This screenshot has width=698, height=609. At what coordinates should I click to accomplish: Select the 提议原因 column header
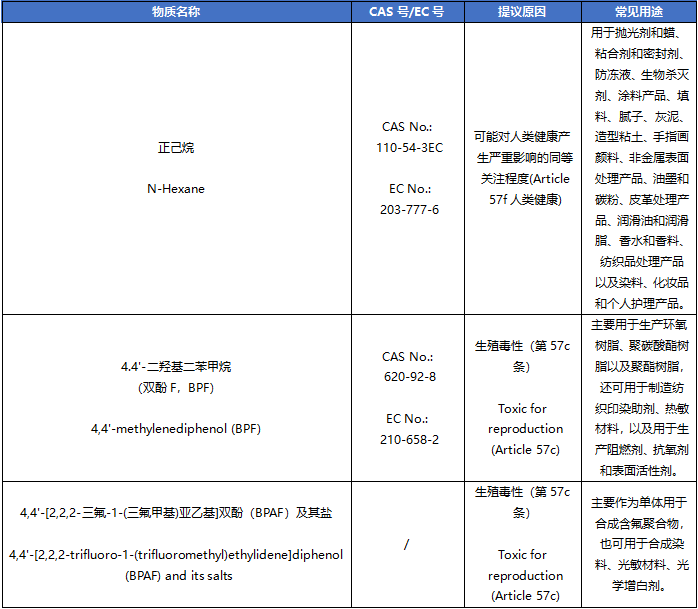pos(522,12)
